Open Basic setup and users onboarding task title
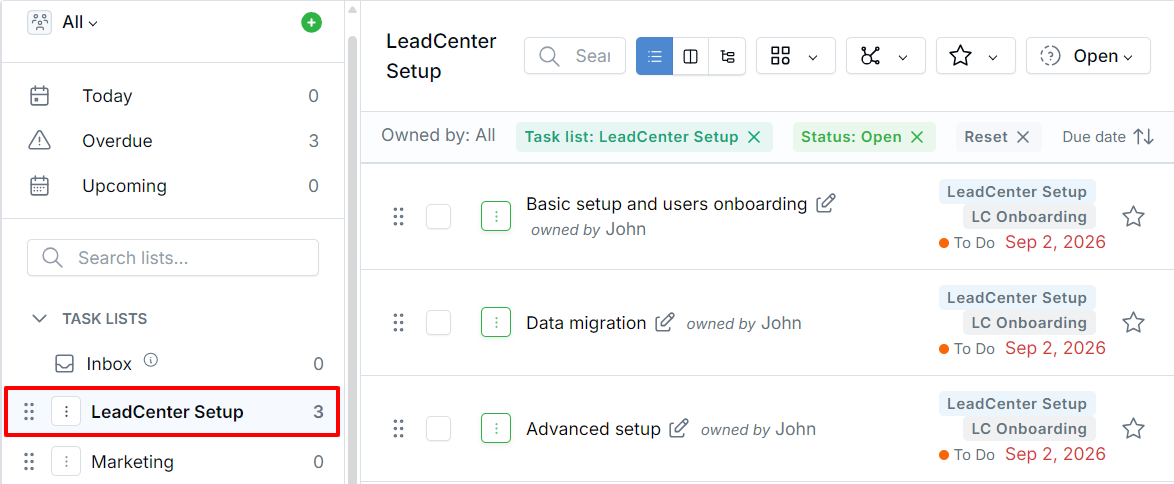This screenshot has width=1174, height=484. tap(666, 204)
